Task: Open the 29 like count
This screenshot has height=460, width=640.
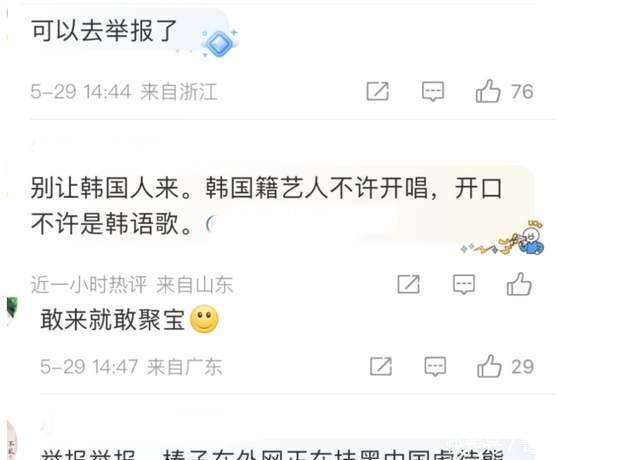Action: [522, 367]
